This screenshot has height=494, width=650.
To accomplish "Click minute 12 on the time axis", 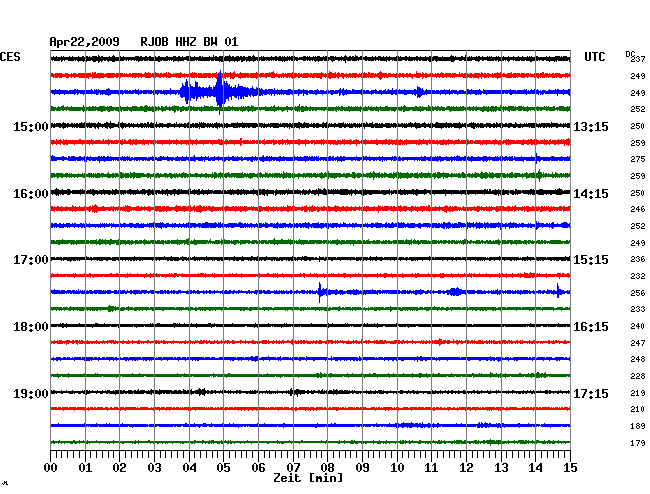I will click(x=466, y=468).
